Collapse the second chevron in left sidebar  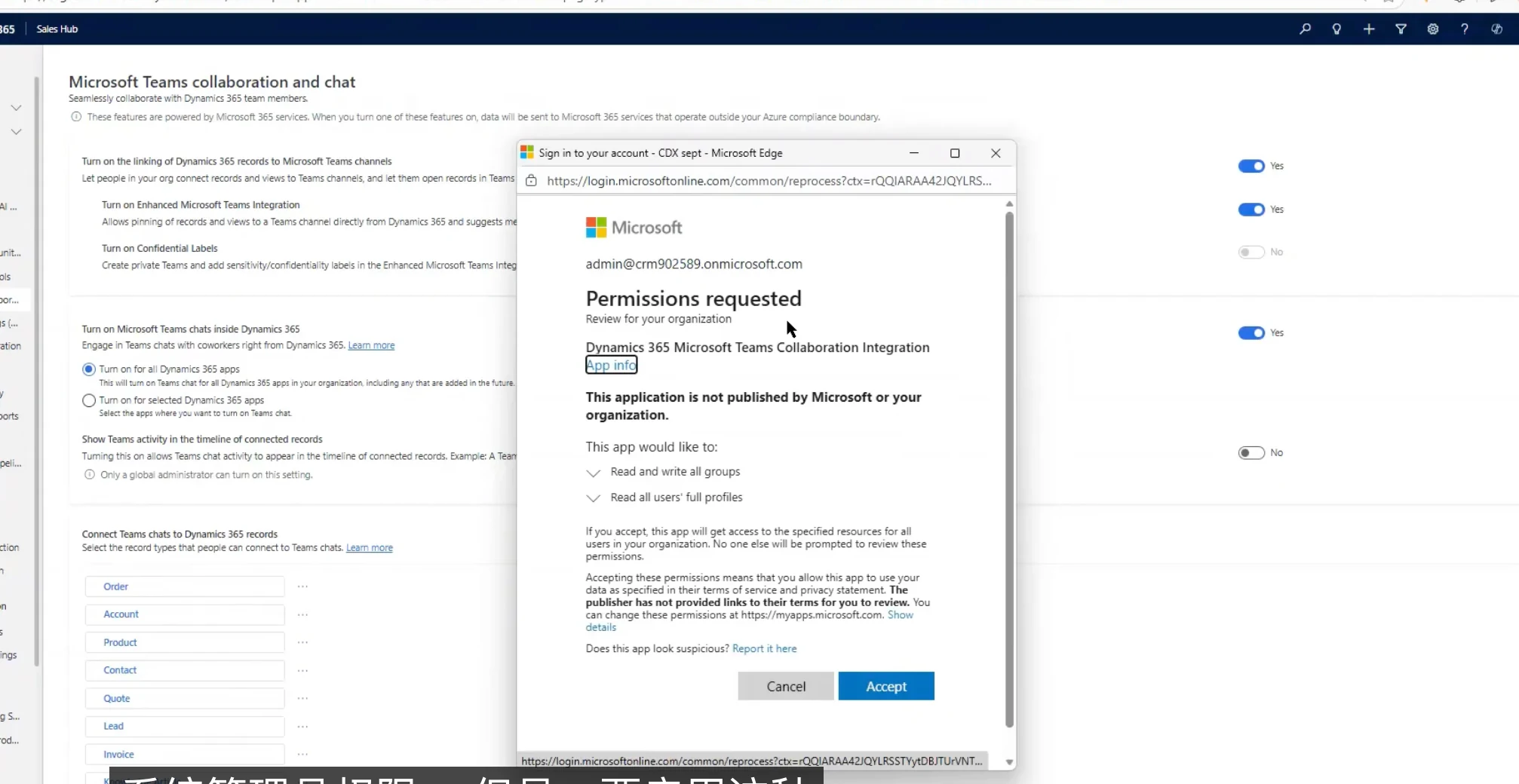click(16, 132)
